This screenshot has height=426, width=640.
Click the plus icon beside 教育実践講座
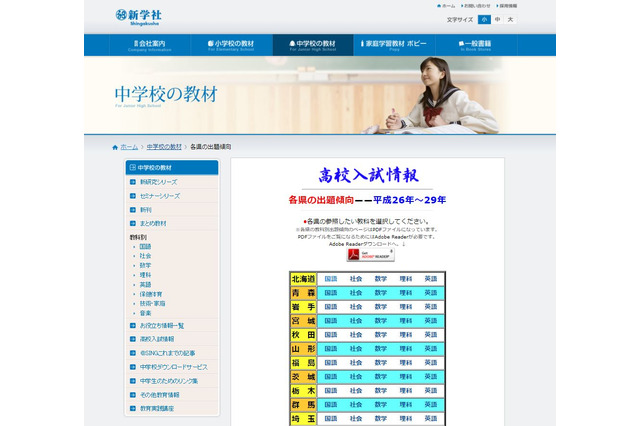(x=133, y=408)
